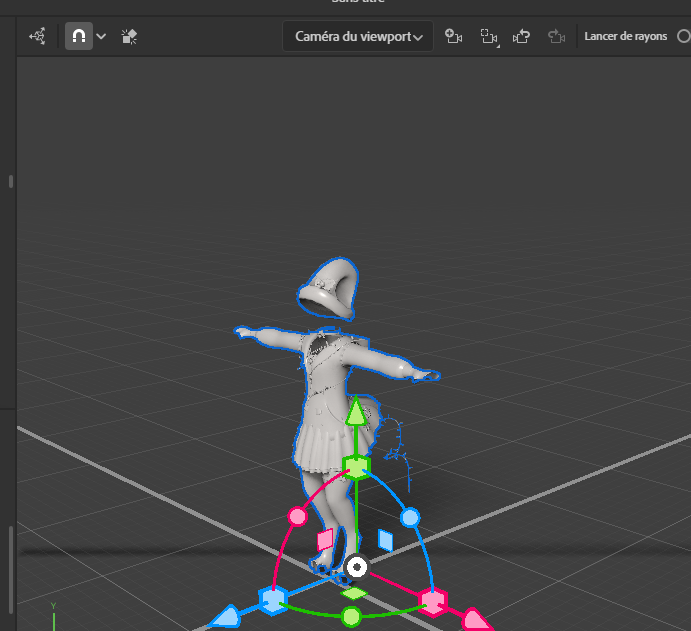Click the add camera bookmark icon

click(x=453, y=36)
